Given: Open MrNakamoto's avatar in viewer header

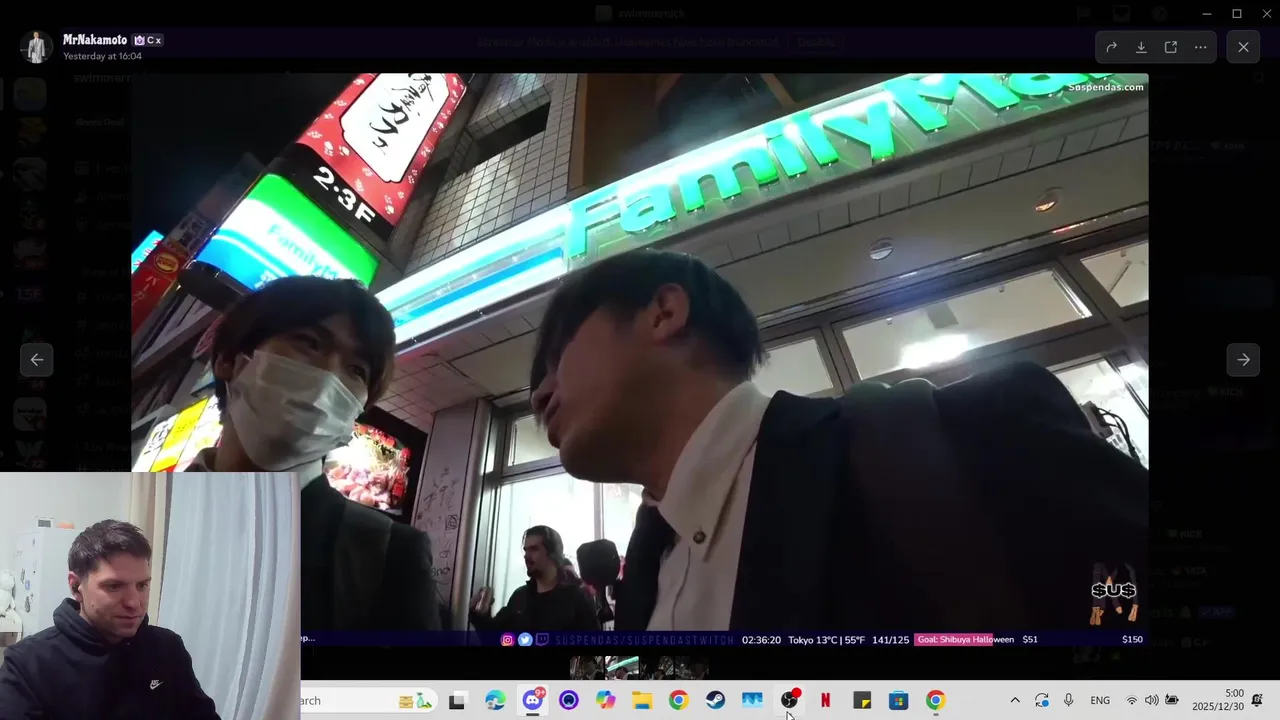Looking at the screenshot, I should 37,47.
